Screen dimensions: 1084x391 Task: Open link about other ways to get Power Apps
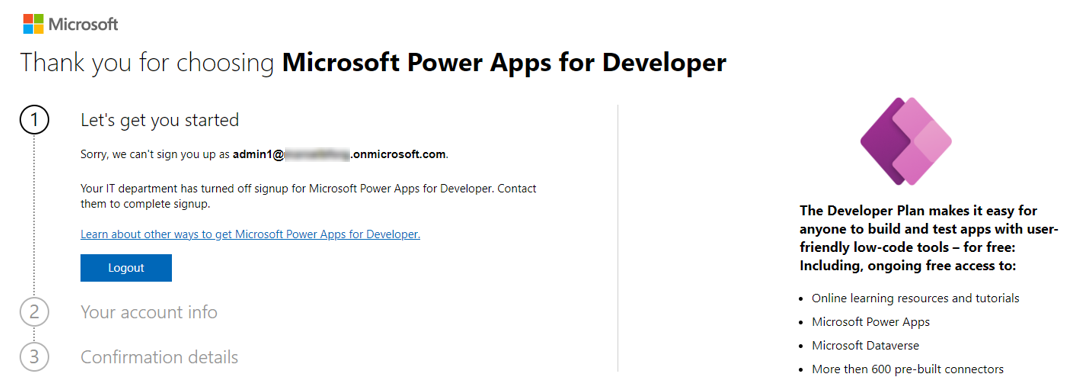pyautogui.click(x=250, y=234)
